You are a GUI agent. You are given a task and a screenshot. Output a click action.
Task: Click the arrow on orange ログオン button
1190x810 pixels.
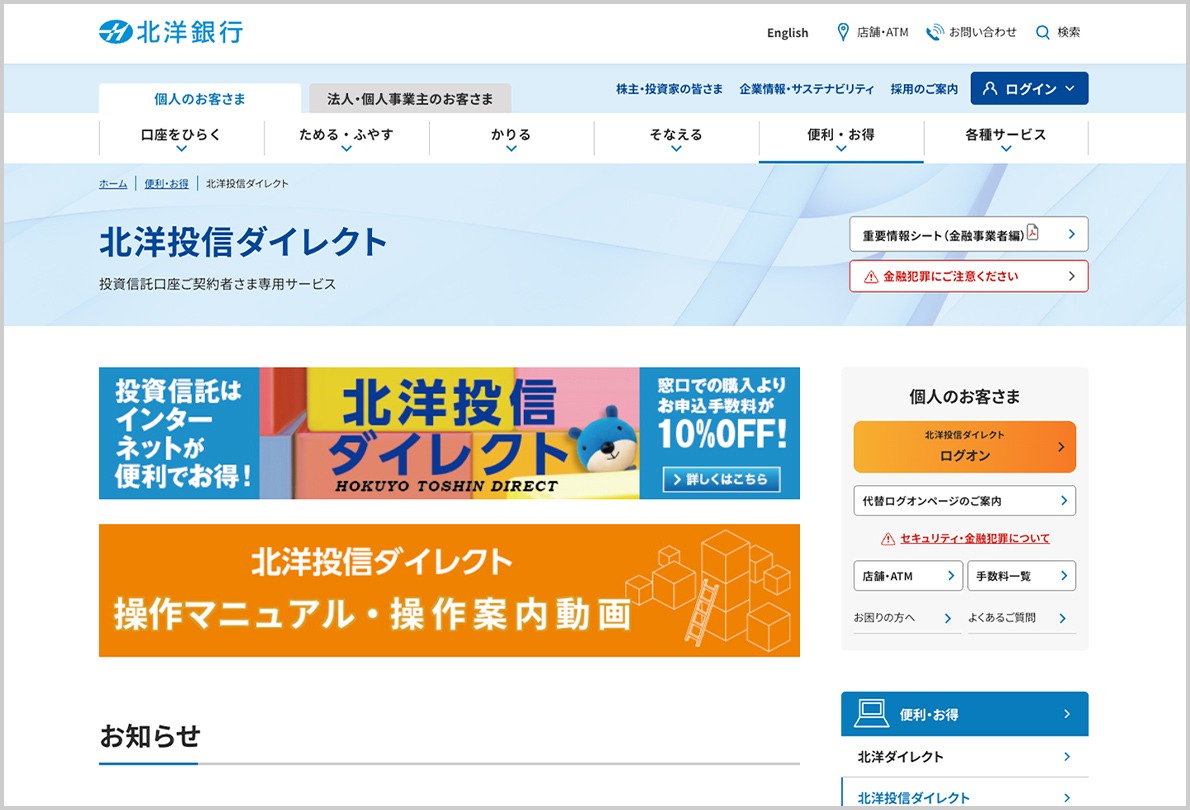(x=1061, y=446)
